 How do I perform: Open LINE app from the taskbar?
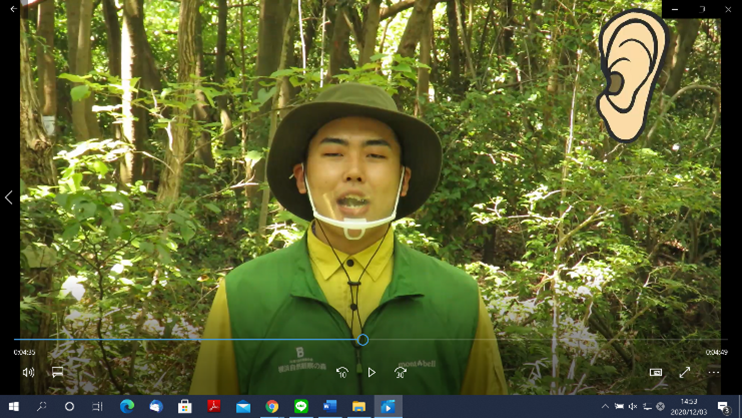pos(301,407)
